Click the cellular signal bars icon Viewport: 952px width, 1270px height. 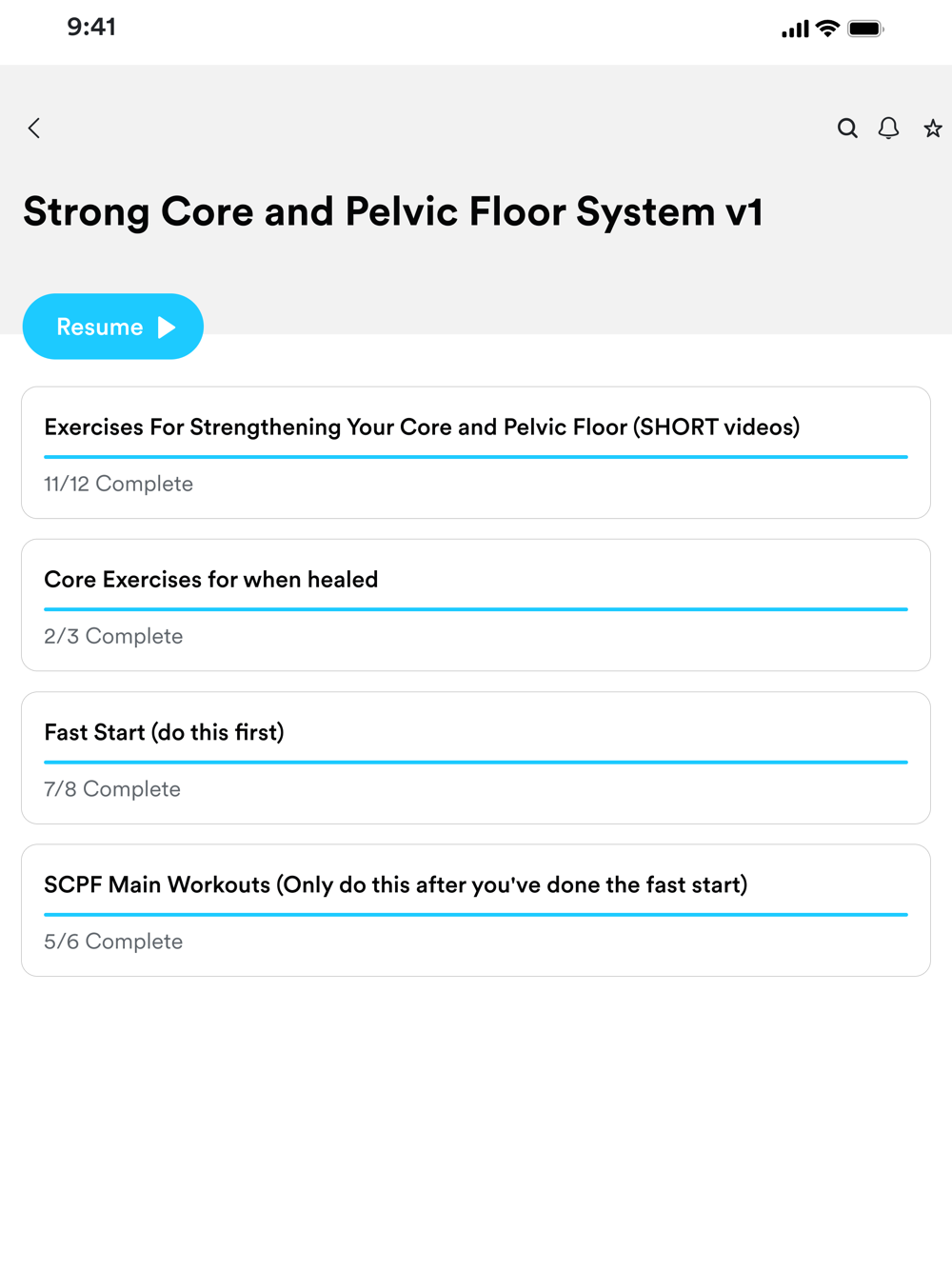[x=795, y=30]
